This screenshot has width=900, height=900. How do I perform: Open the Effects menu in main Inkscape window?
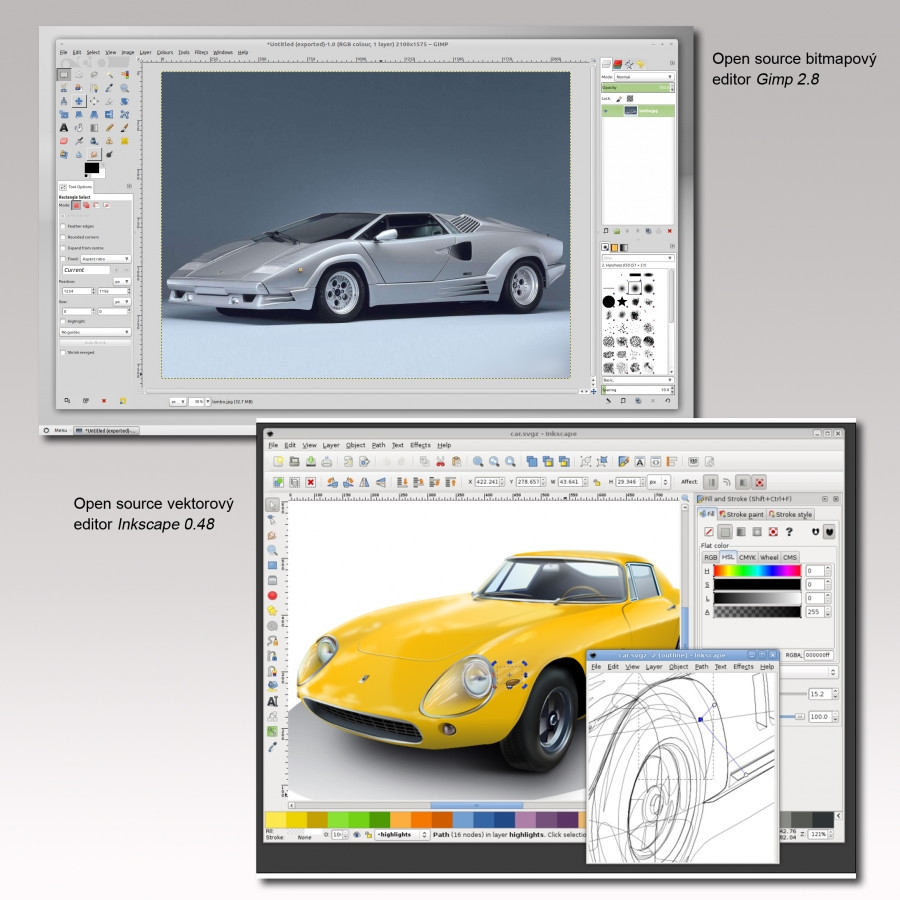(x=420, y=445)
